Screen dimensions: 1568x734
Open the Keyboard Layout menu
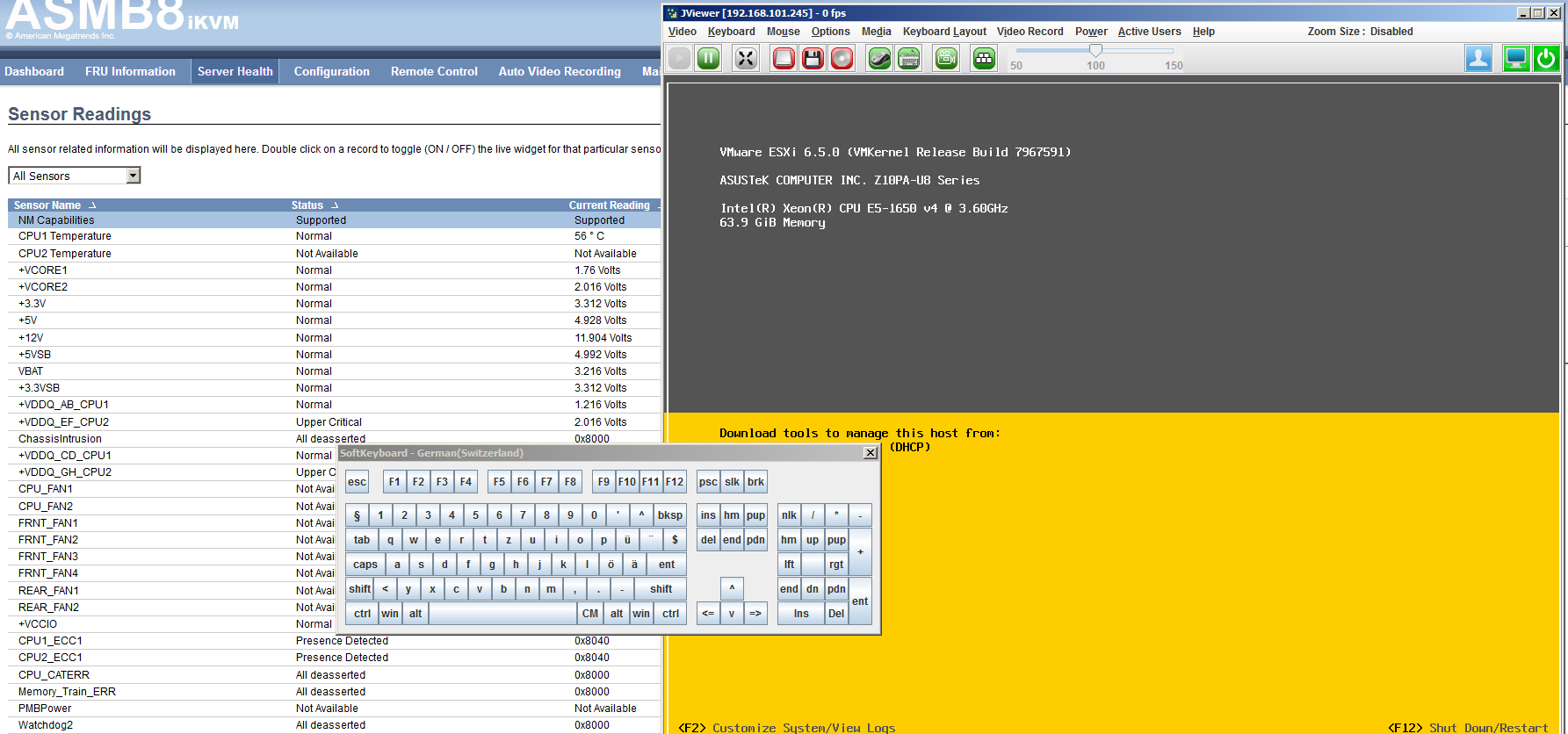944,32
